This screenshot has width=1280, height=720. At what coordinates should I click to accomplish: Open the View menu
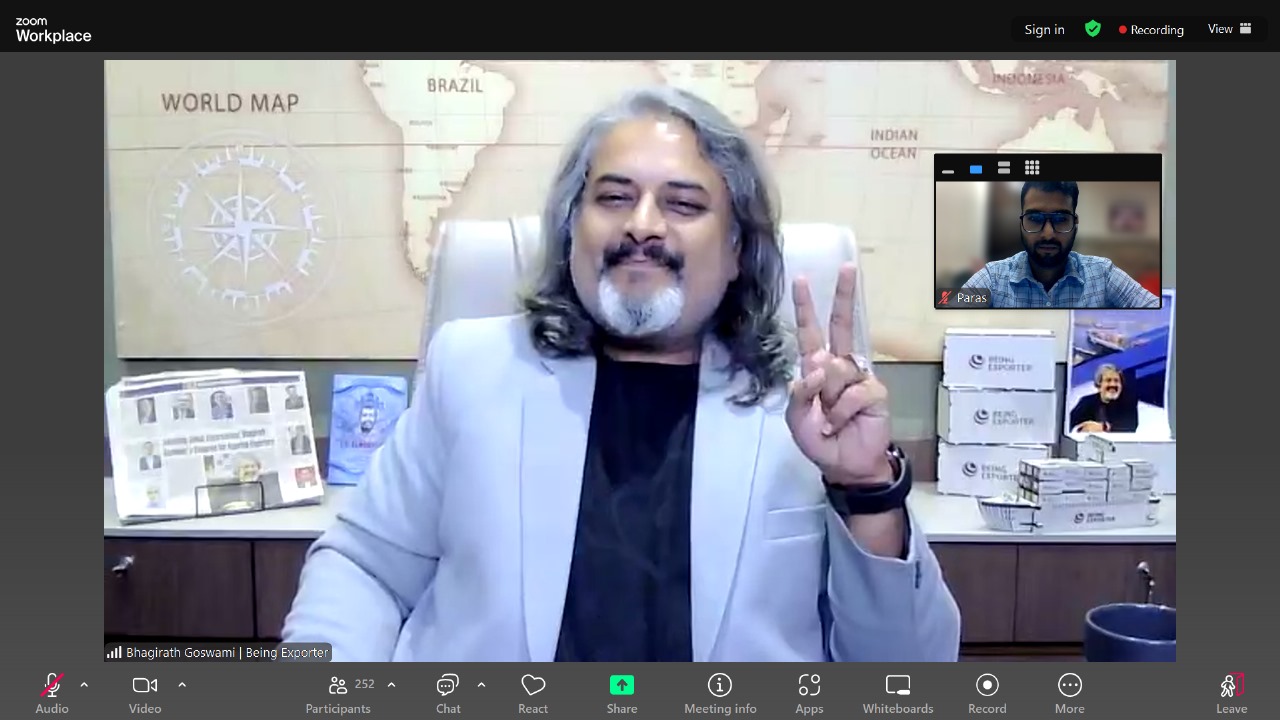coord(1230,29)
